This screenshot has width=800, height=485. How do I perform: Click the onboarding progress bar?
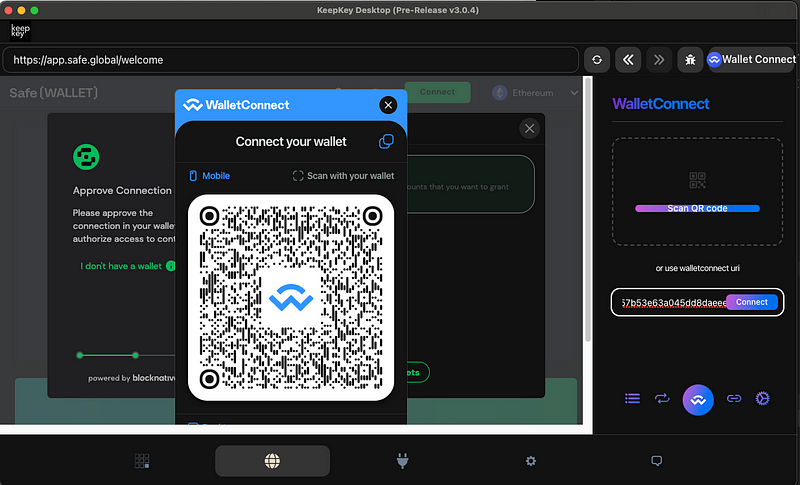pos(127,355)
